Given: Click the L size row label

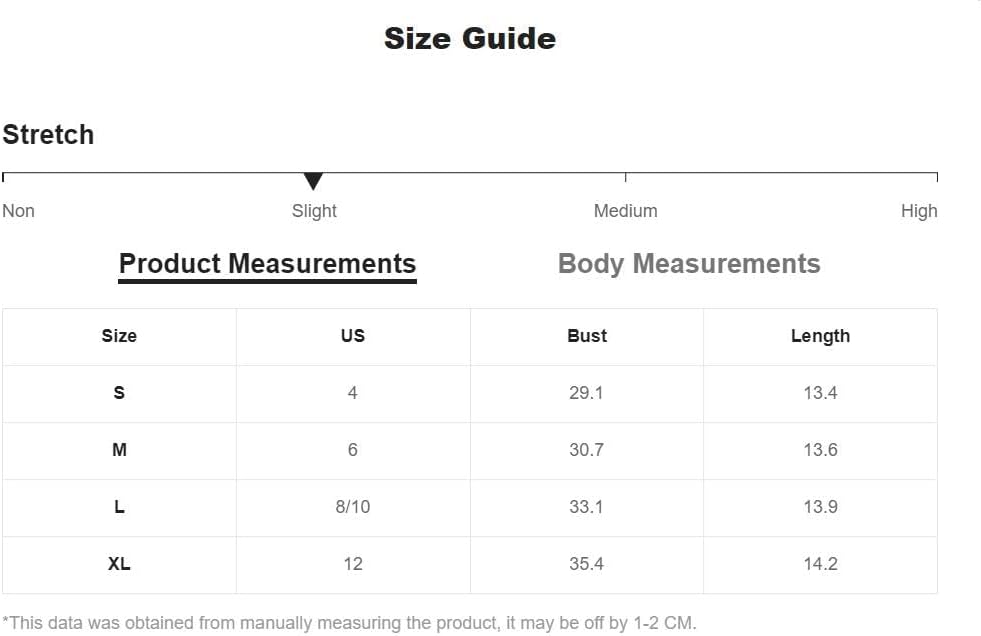Looking at the screenshot, I should (119, 507).
